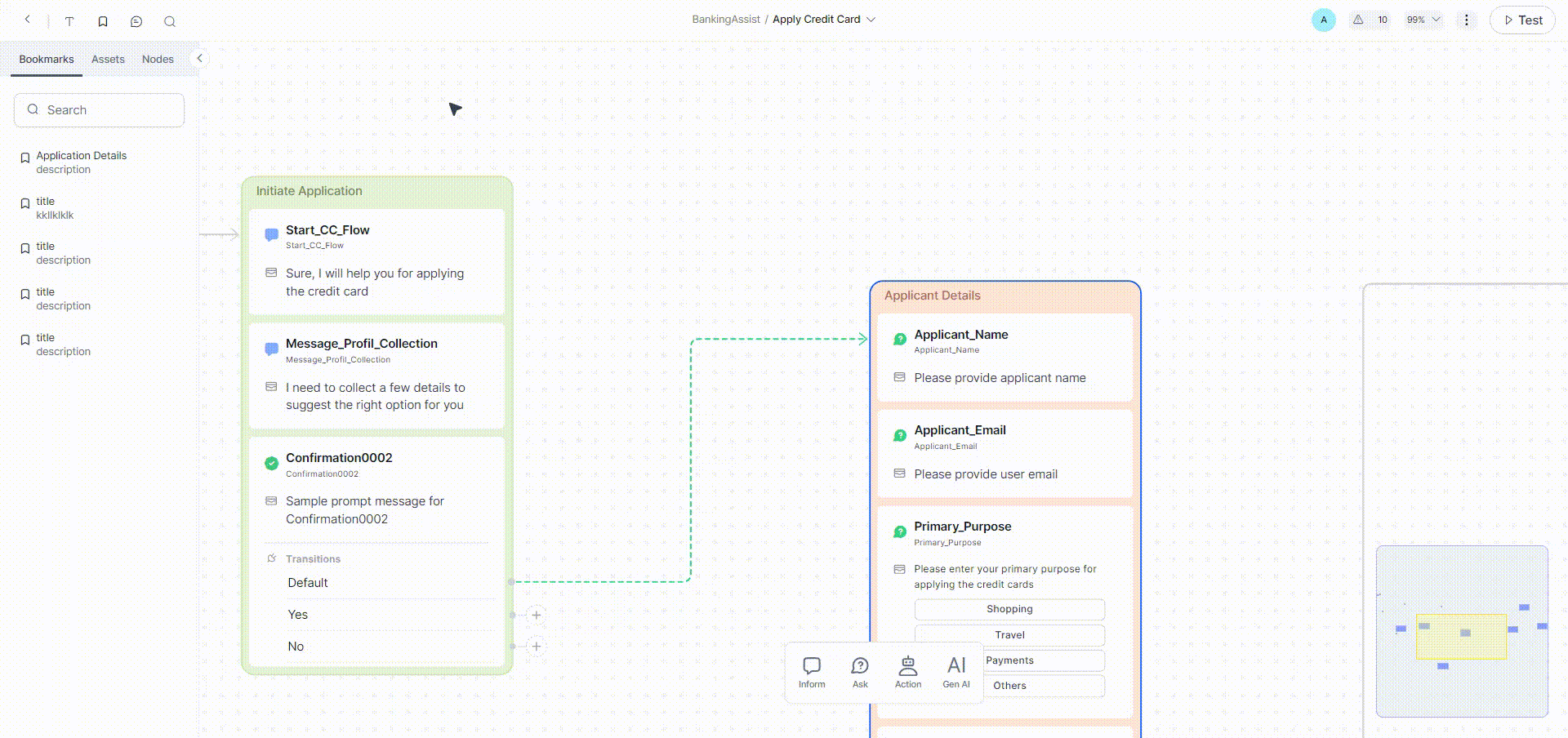Select the text tool icon
Screen dimensions: 1568x738
point(69,21)
